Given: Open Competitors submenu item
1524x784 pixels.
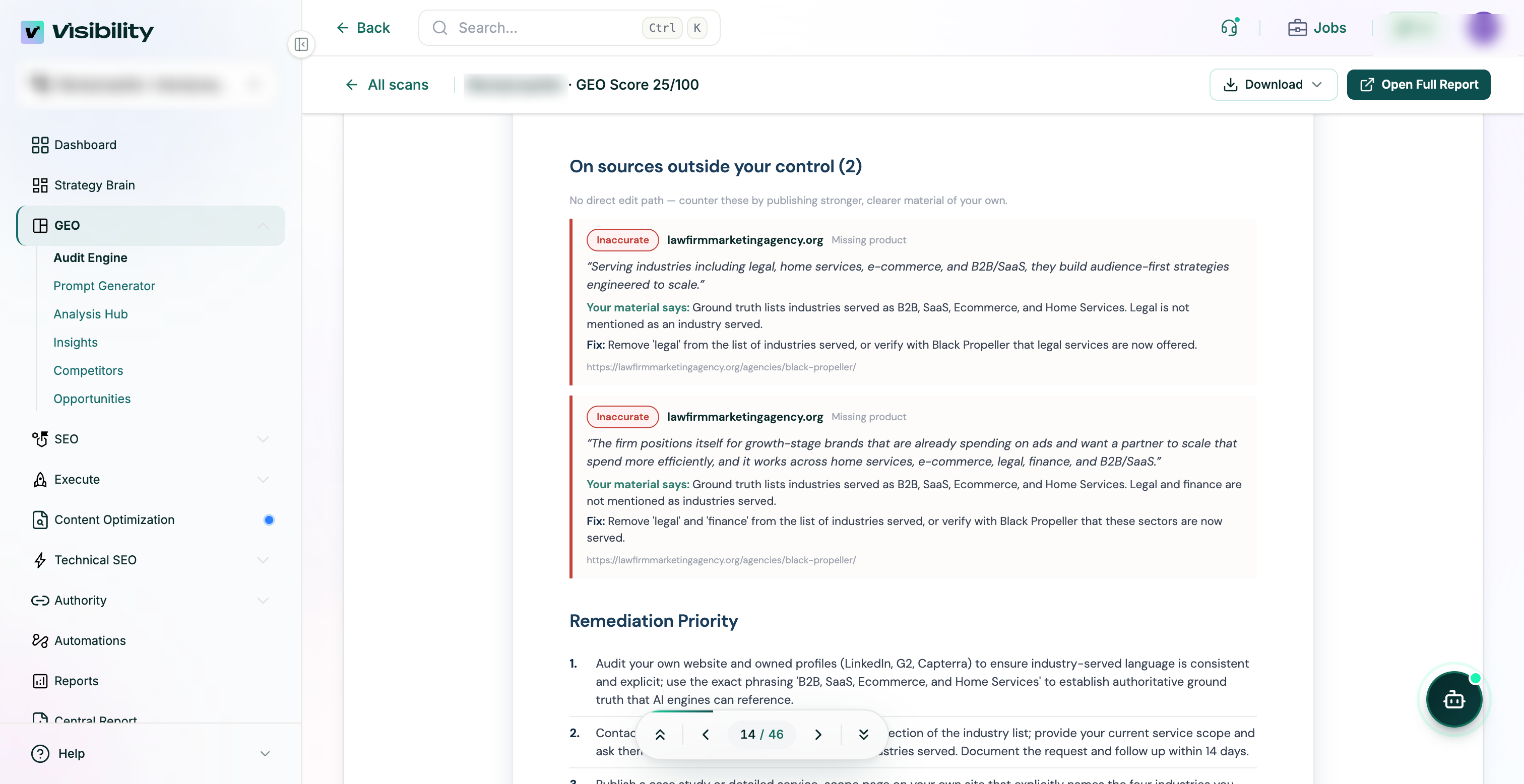Looking at the screenshot, I should [88, 370].
